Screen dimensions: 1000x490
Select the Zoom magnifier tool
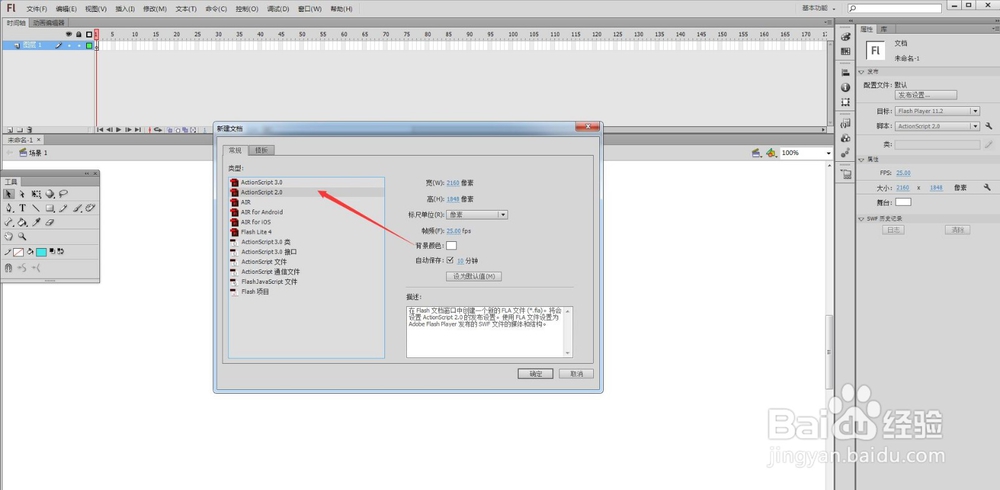point(22,236)
